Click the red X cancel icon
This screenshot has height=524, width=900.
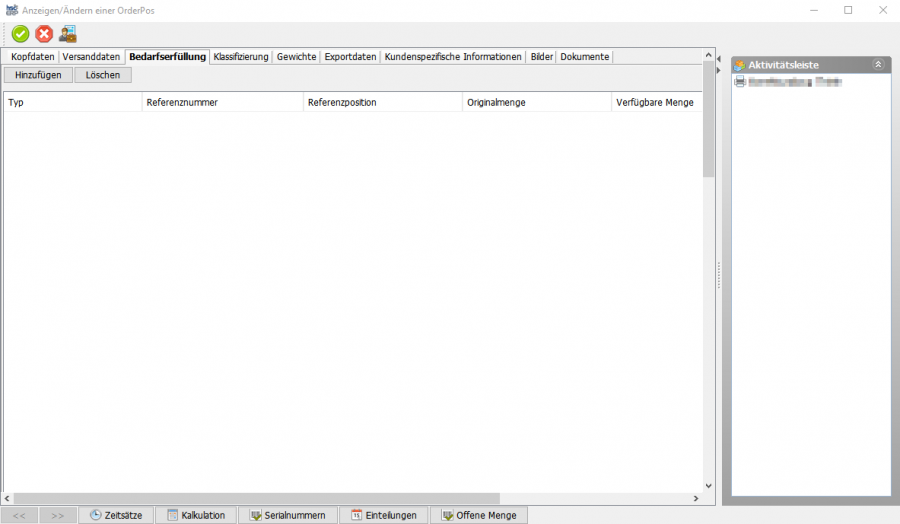44,34
